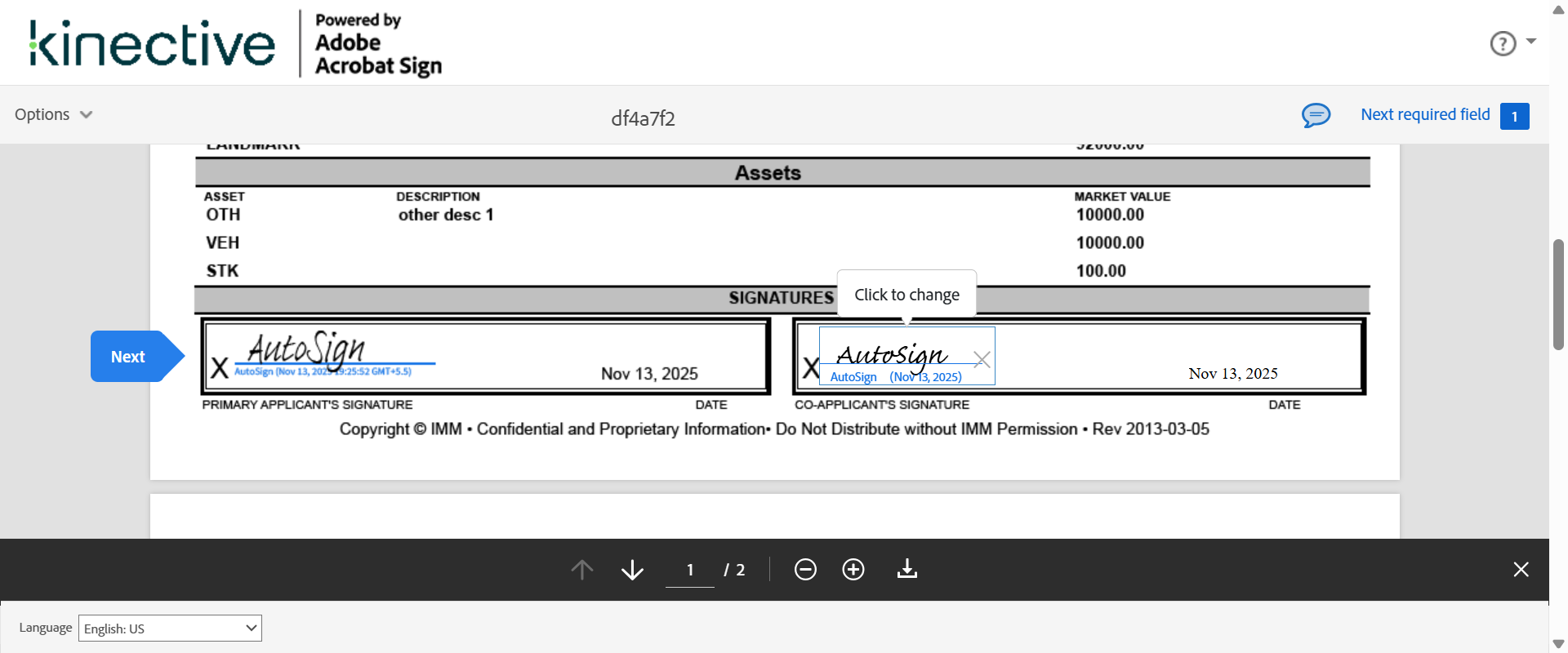
Task: Click the VEH market value 10000.00
Action: [x=1110, y=242]
